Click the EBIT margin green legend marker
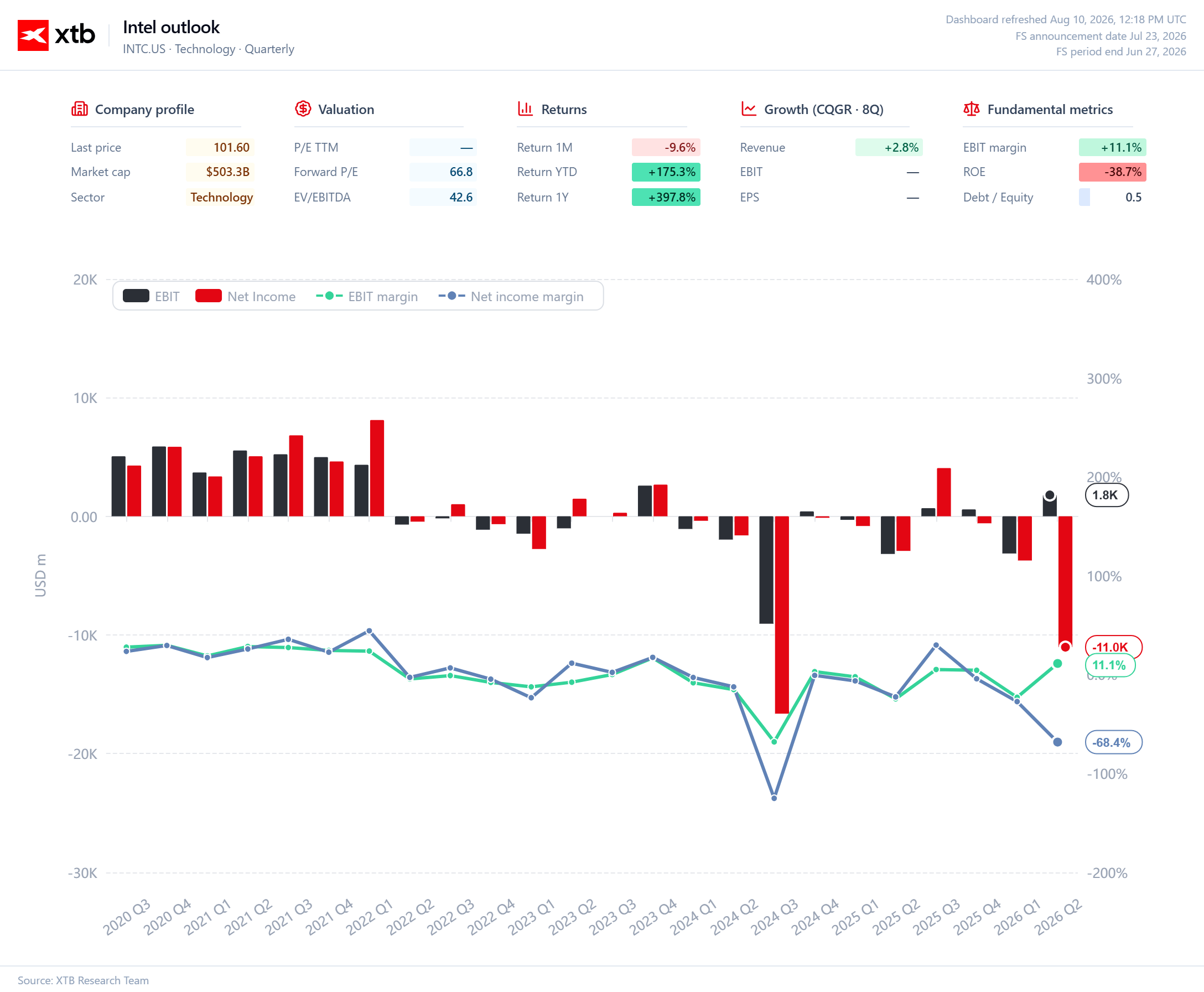 [x=330, y=296]
